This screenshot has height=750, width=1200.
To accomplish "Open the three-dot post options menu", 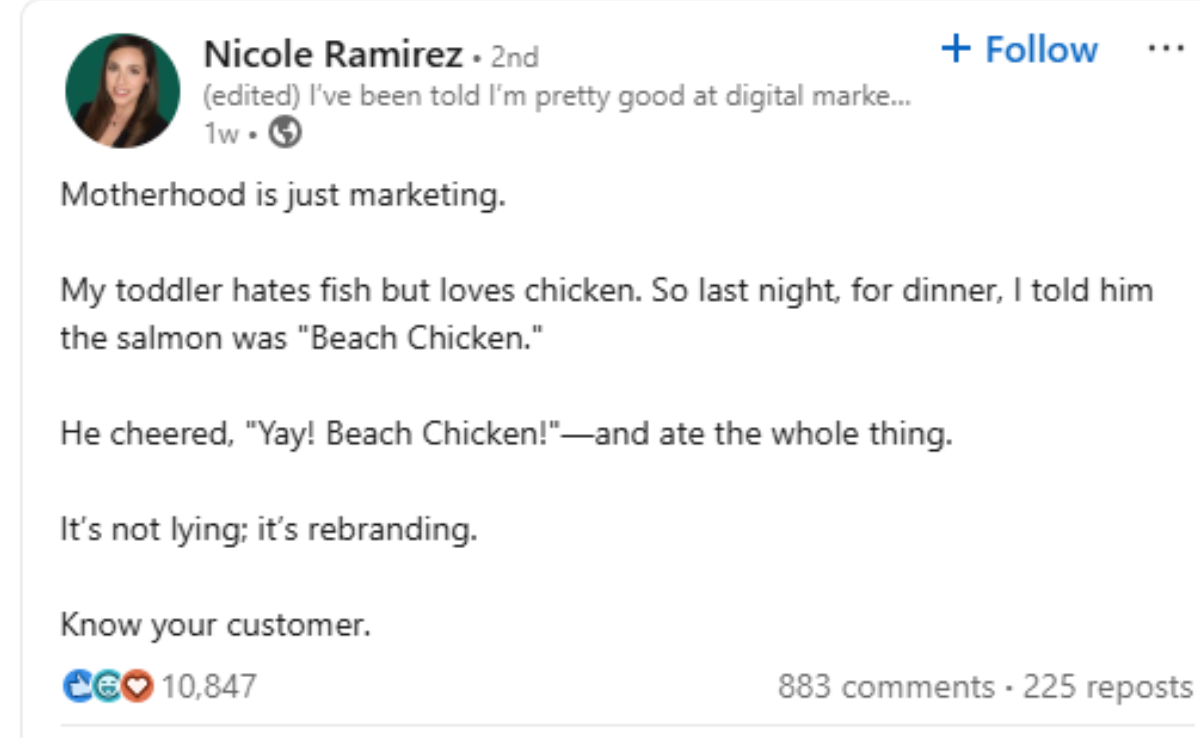I will (x=1166, y=49).
